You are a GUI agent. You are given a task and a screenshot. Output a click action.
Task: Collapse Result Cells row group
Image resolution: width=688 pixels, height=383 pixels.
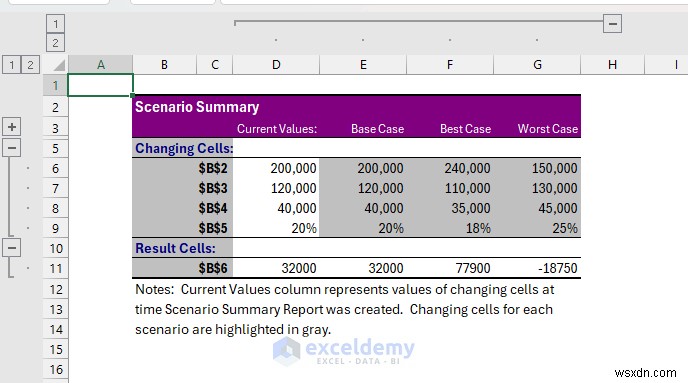12,248
